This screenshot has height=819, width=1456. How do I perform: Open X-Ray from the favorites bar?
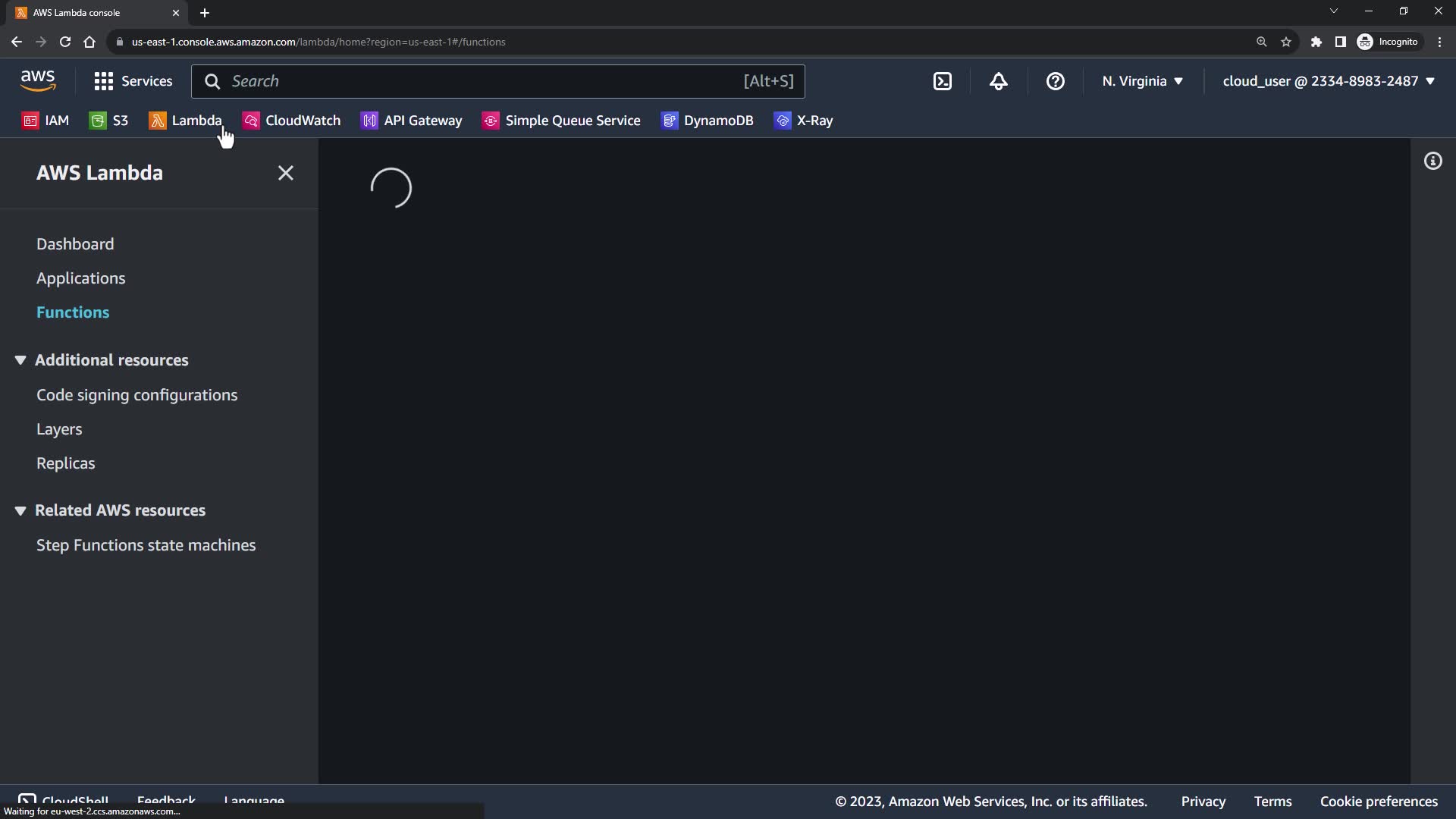coord(804,121)
